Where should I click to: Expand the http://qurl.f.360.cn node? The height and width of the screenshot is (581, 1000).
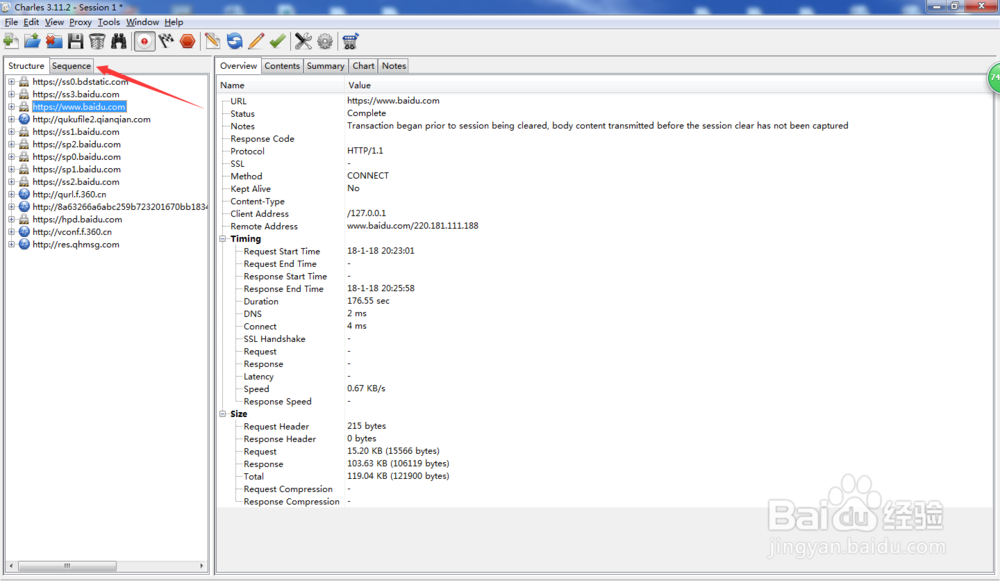(11, 194)
